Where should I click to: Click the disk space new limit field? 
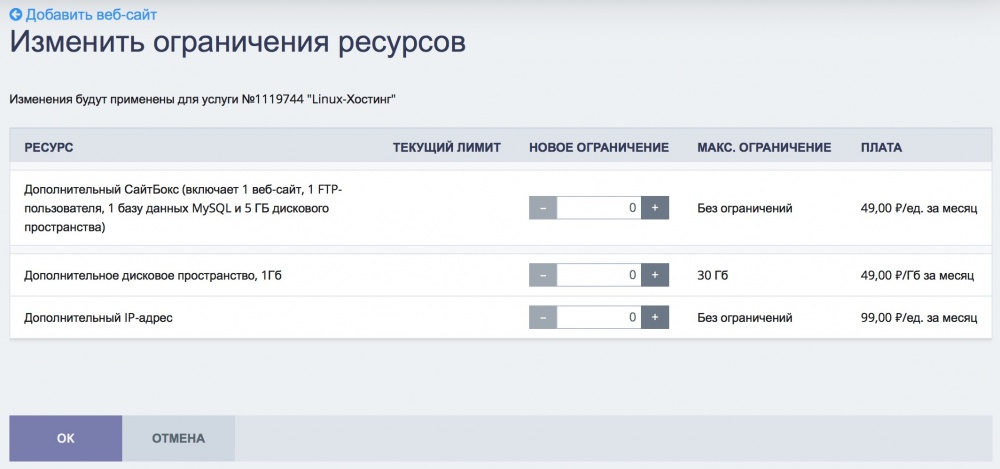598,275
